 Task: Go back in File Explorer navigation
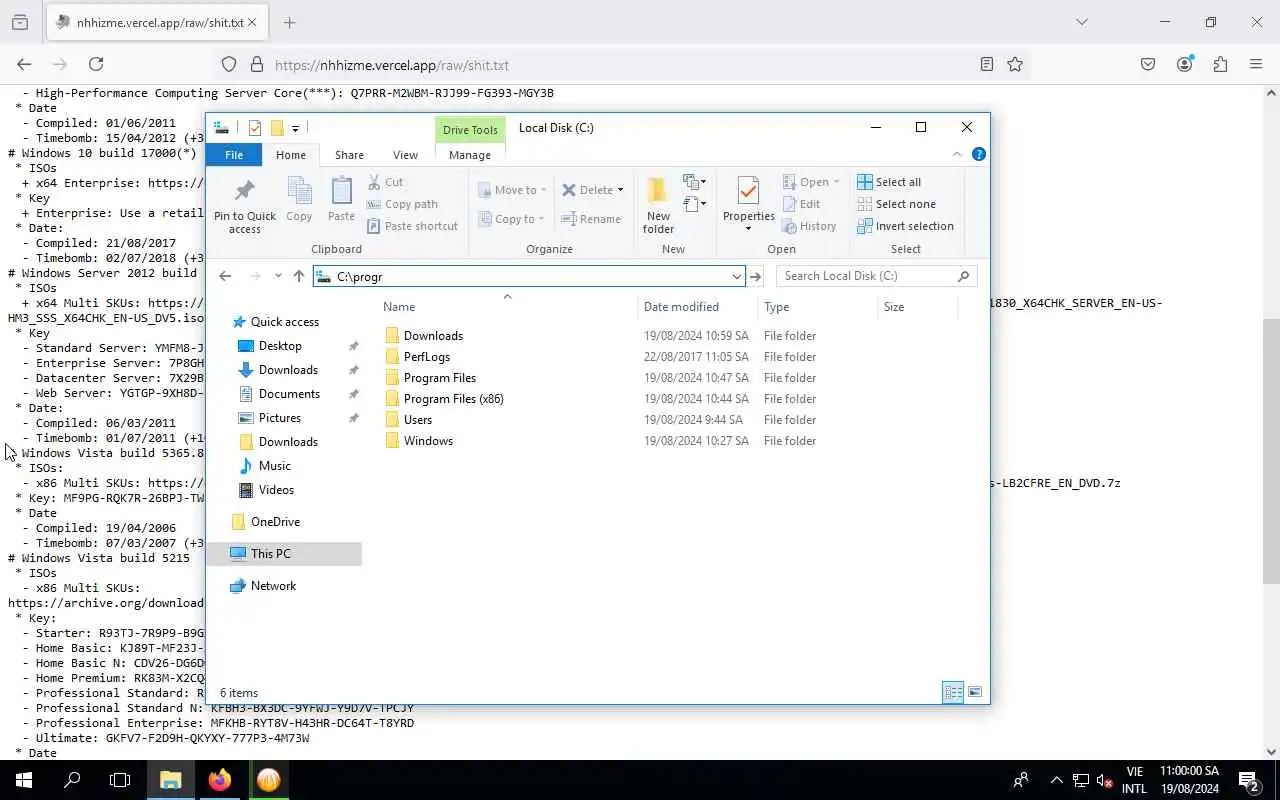tap(225, 276)
